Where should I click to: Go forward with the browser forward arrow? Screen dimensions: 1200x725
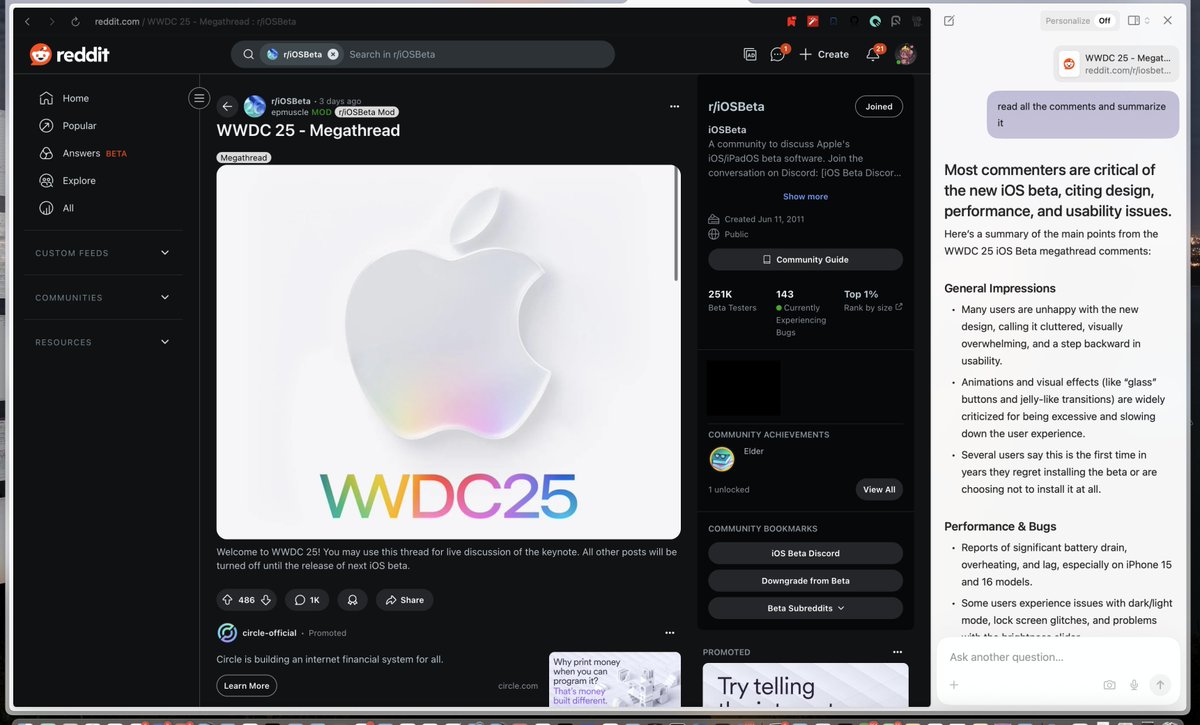click(51, 21)
